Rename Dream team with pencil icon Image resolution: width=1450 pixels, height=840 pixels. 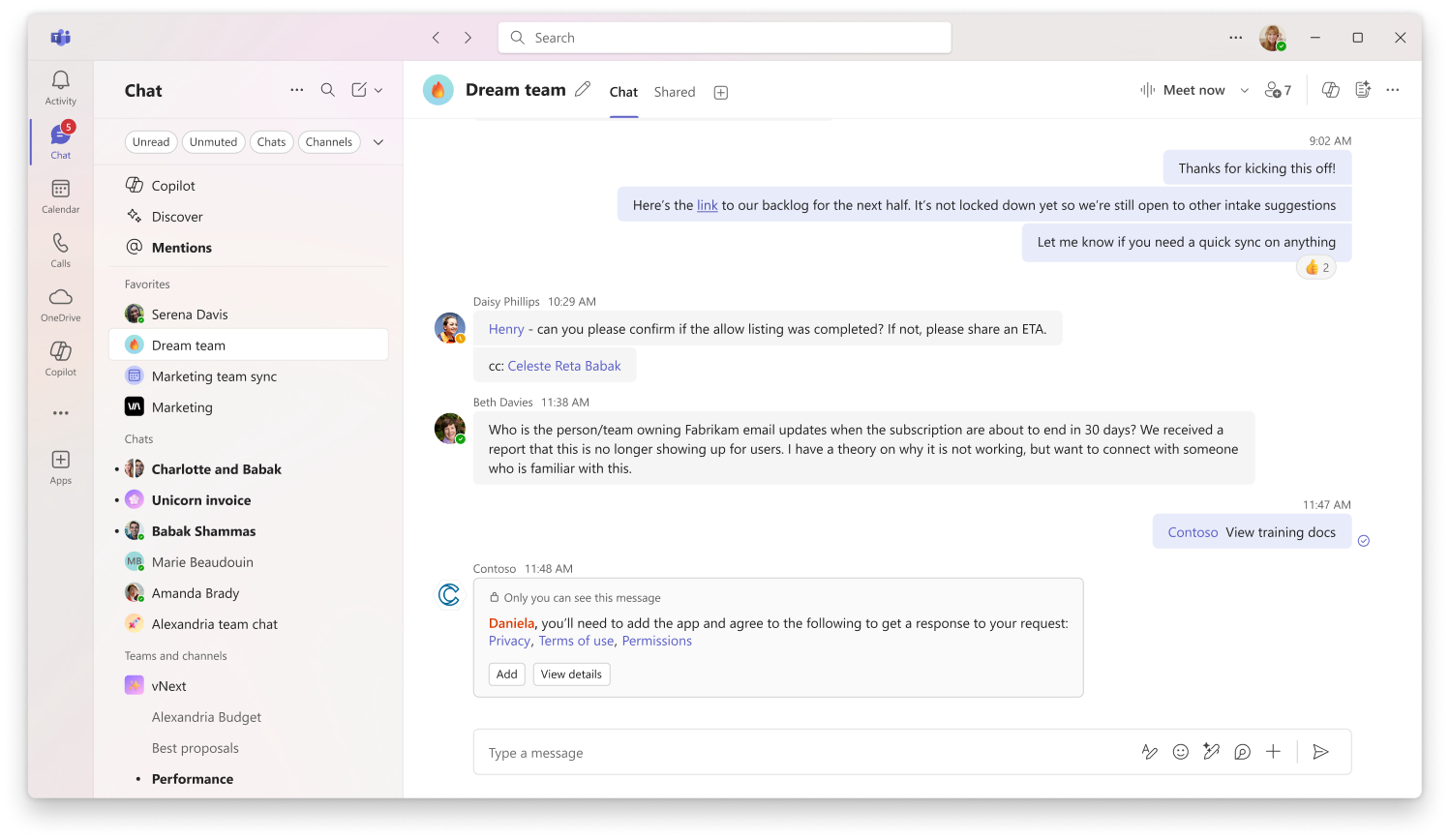(x=583, y=89)
